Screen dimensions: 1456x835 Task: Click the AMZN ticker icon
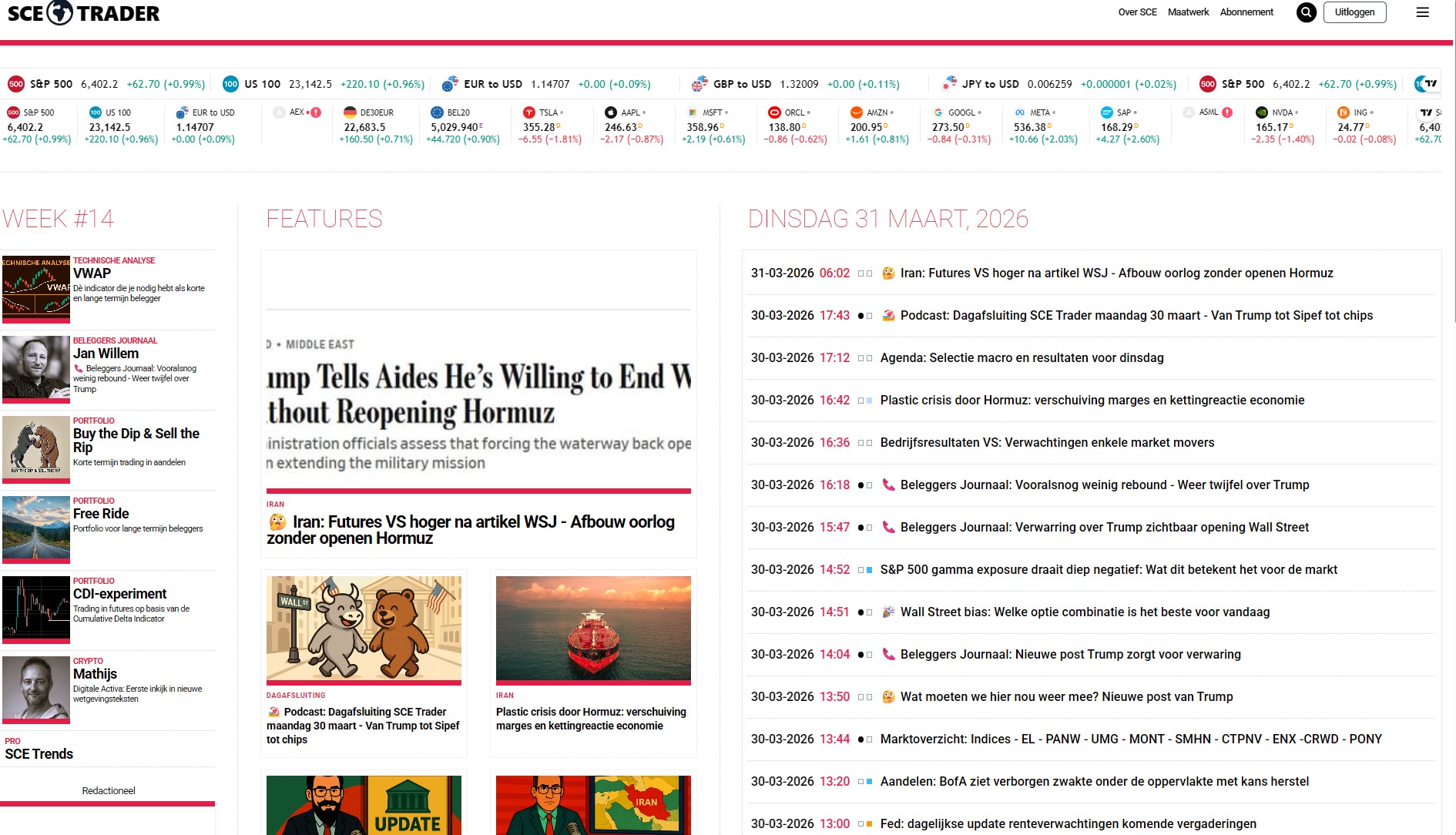857,112
